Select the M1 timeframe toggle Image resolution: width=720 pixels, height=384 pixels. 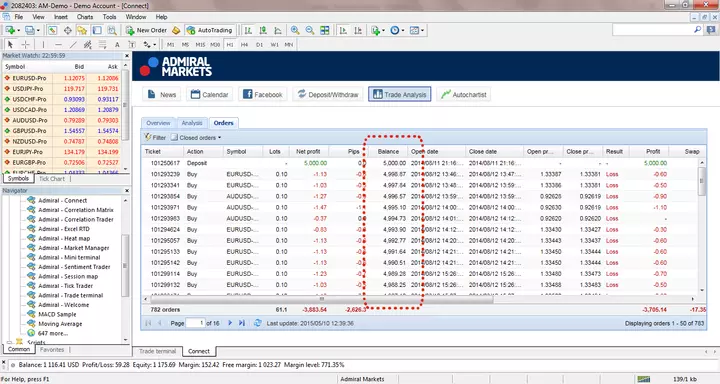coord(170,45)
